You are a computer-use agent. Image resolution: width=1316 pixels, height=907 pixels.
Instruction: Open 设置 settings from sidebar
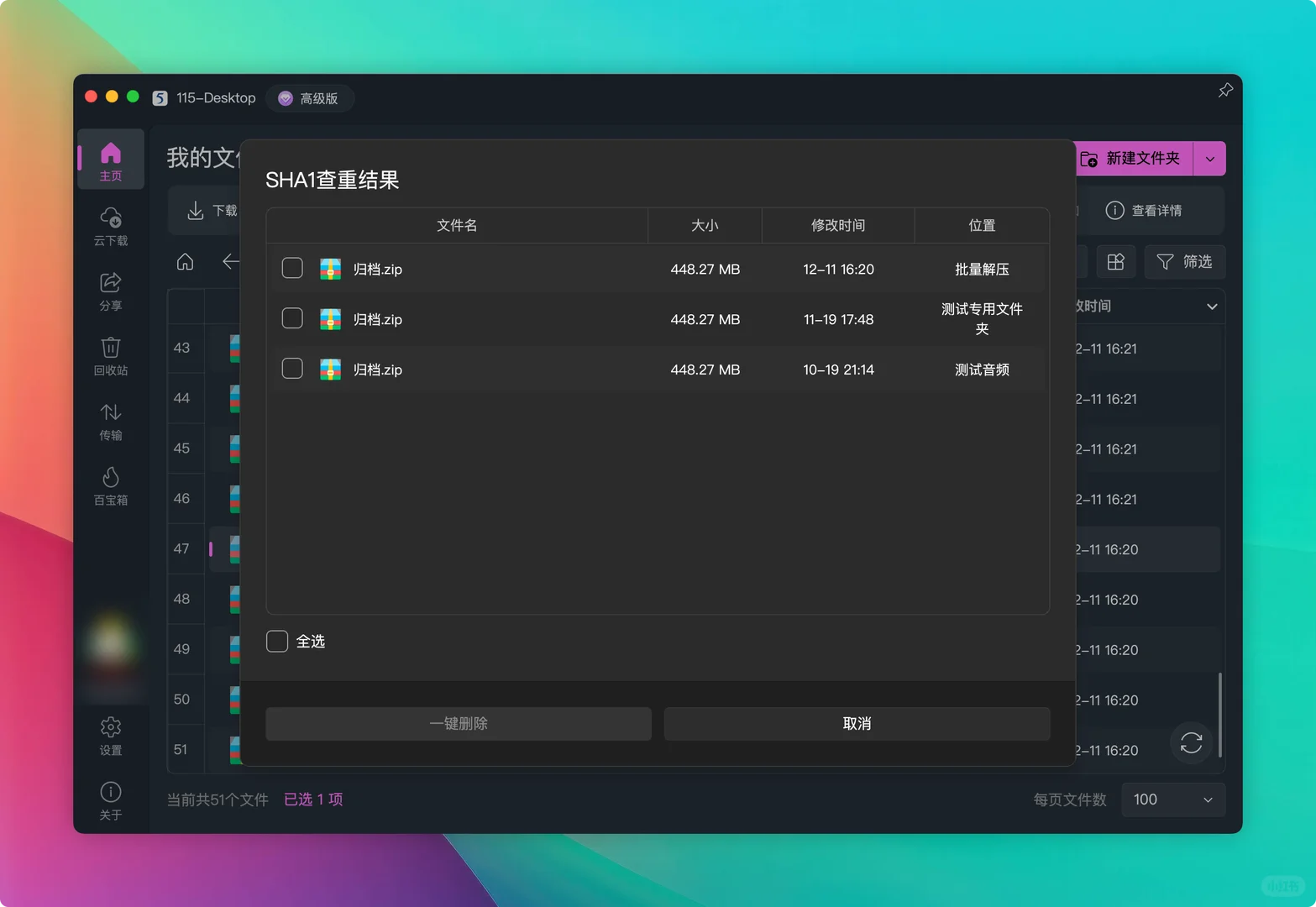[110, 735]
